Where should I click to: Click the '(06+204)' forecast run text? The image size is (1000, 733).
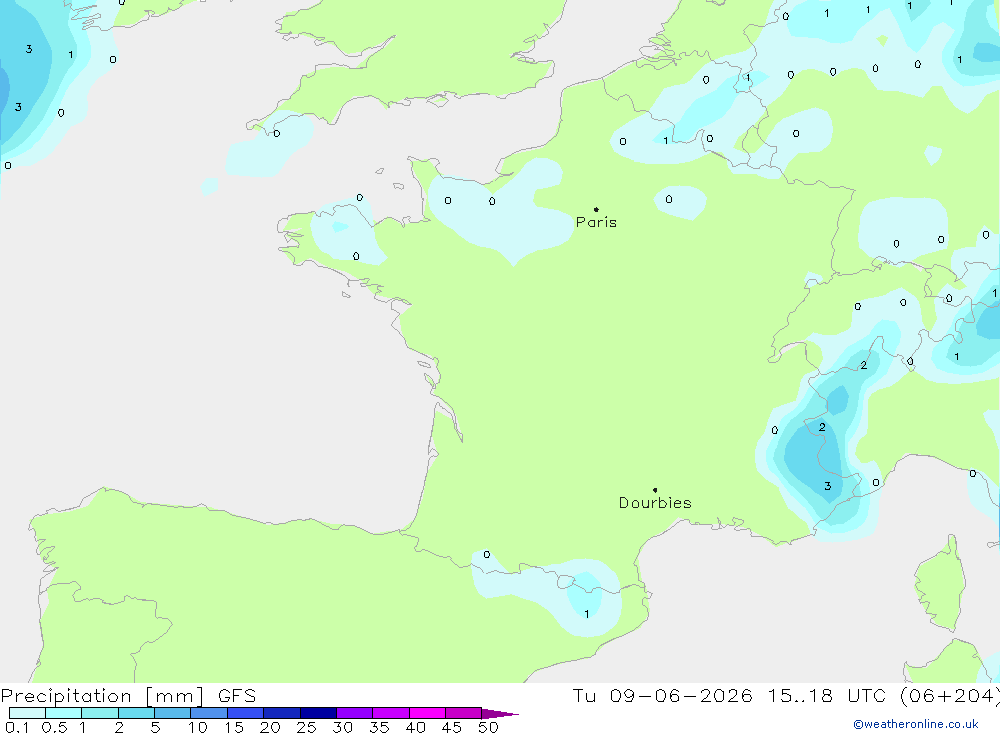pos(949,695)
